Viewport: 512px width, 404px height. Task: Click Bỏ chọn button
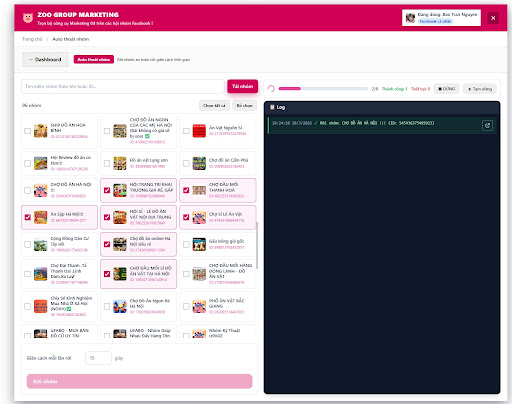[244, 106]
